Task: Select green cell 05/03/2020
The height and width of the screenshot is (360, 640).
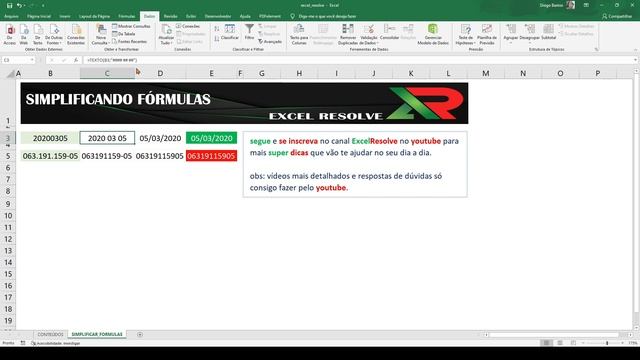Action: click(x=211, y=138)
